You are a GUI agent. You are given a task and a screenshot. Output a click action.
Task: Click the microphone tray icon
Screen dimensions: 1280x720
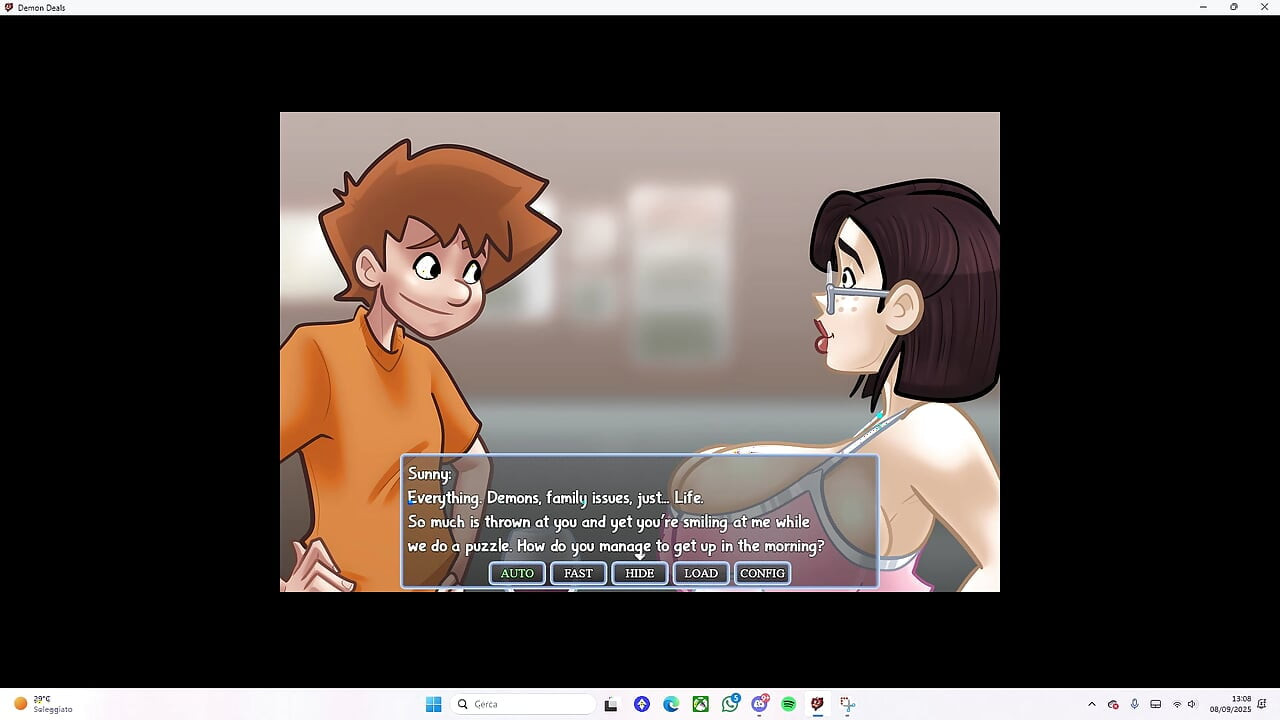pyautogui.click(x=1134, y=704)
